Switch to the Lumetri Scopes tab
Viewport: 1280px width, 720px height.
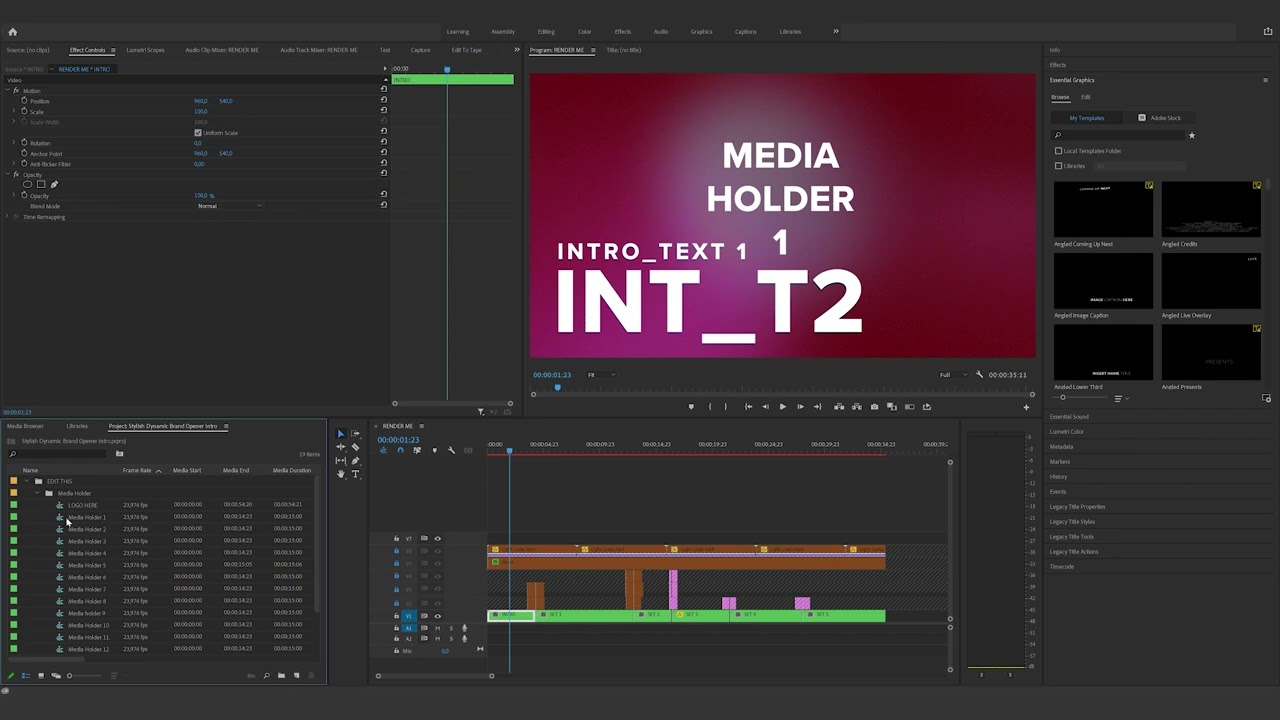click(145, 50)
